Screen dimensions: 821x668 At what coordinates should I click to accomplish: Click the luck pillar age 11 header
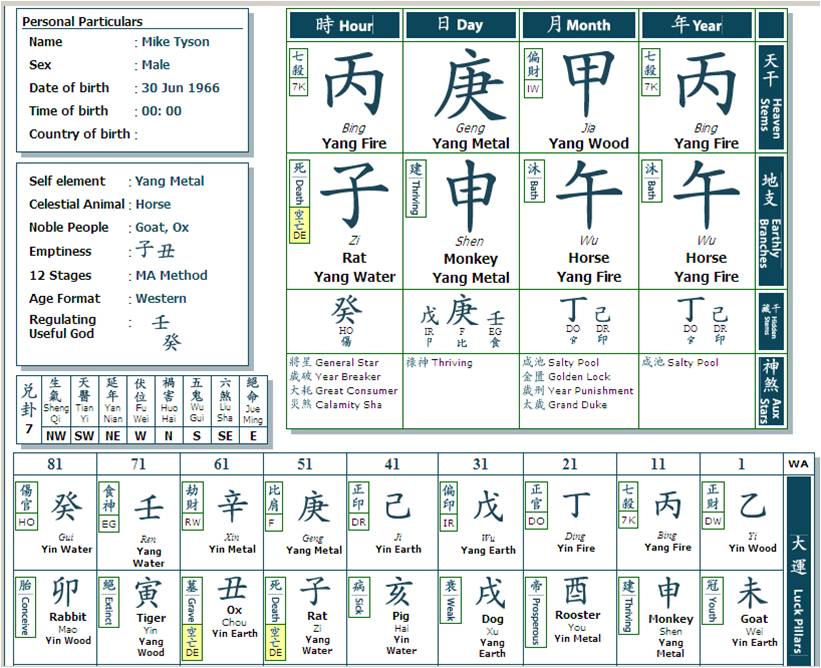658,464
